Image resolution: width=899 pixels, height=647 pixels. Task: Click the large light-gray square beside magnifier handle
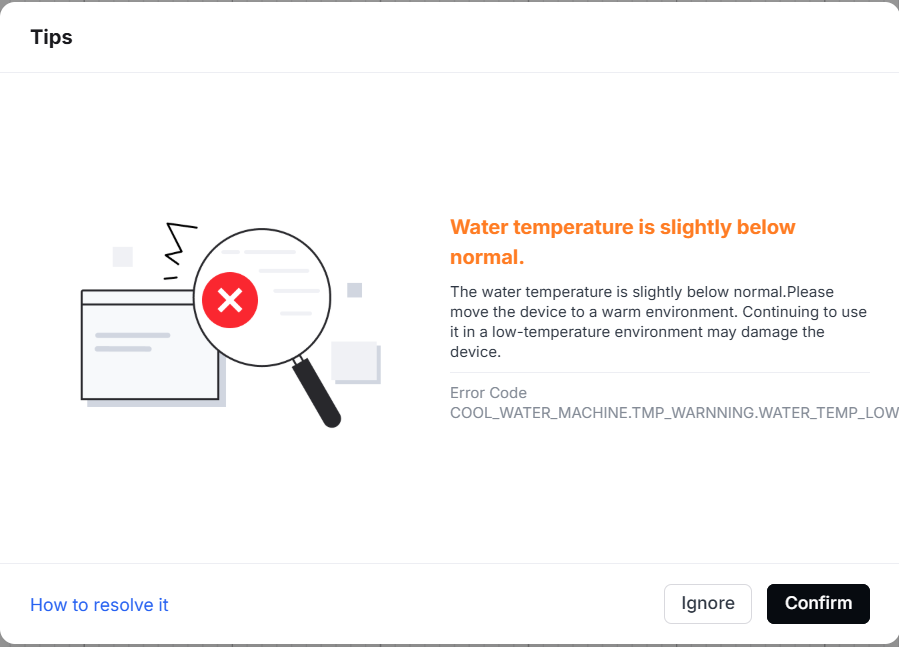point(356,363)
